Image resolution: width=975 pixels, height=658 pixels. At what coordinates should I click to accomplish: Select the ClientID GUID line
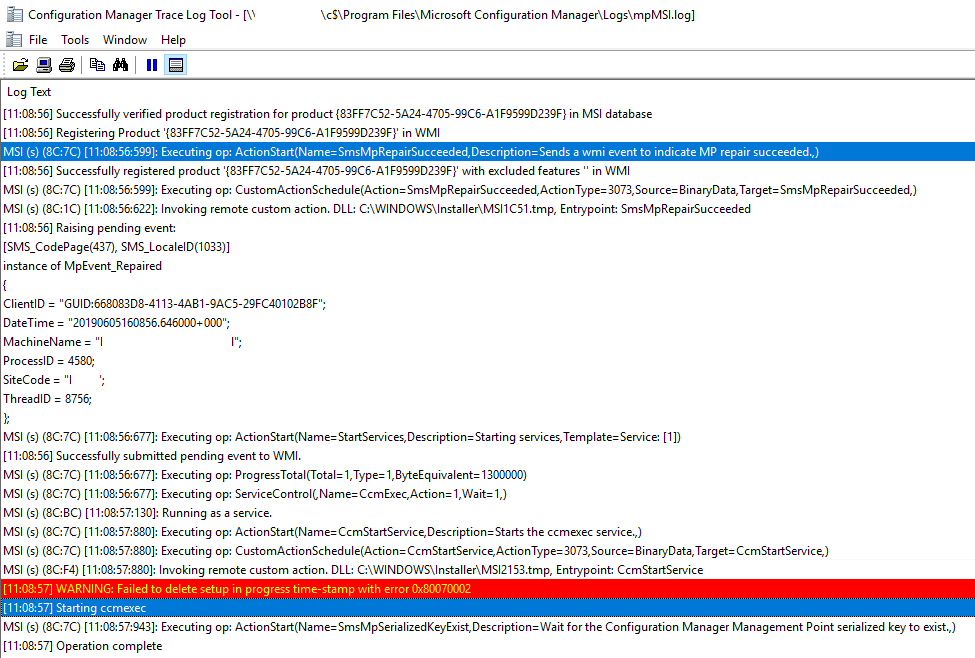click(488, 304)
